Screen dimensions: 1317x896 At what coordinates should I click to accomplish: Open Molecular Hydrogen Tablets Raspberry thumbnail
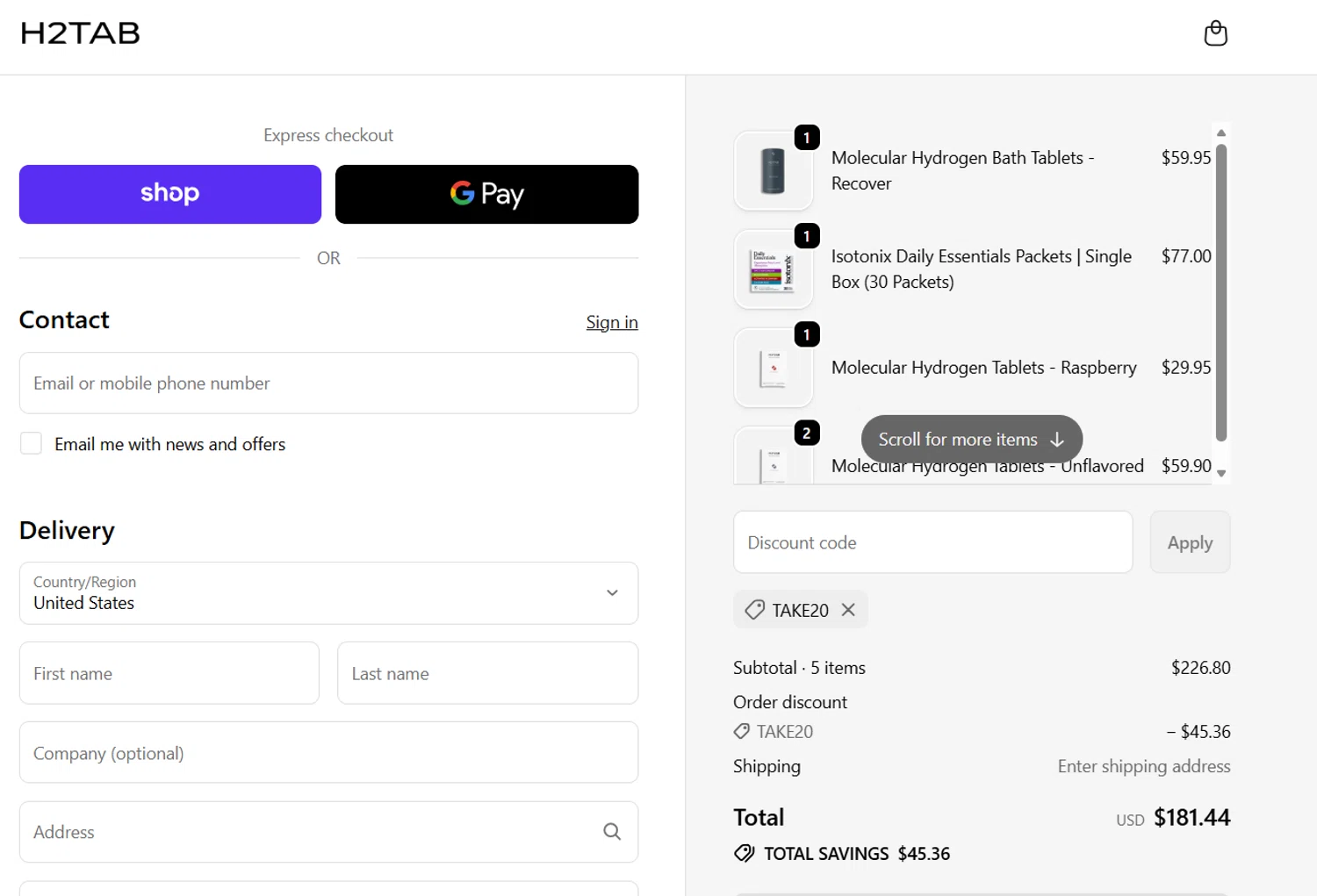click(774, 368)
